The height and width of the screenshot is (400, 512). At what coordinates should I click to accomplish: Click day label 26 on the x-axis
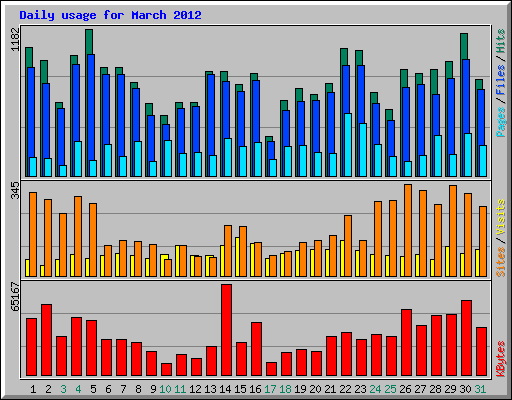click(405, 389)
